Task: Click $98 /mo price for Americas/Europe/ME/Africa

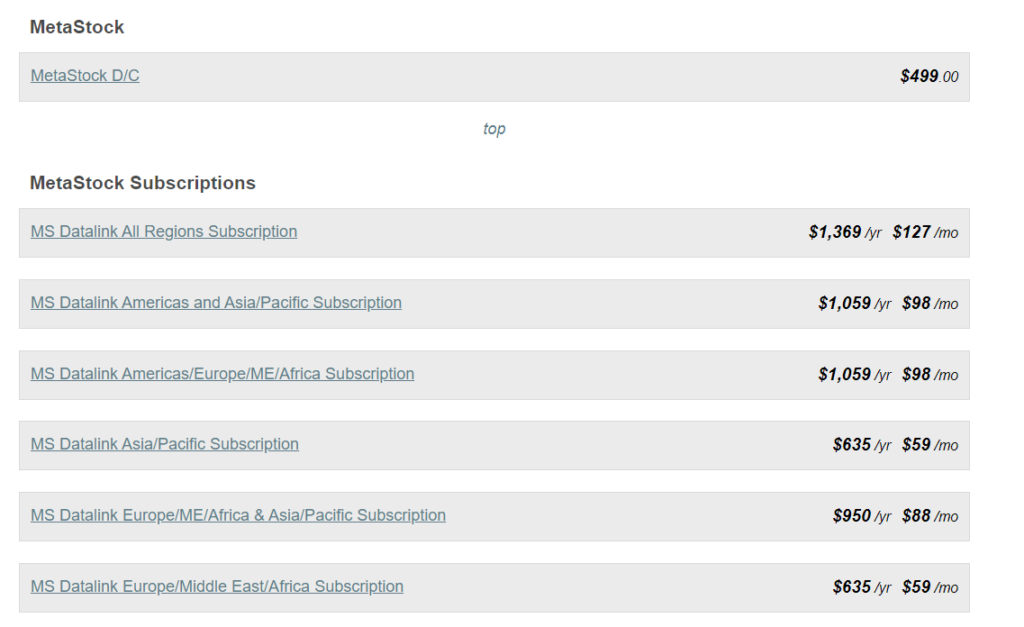Action: (x=930, y=375)
